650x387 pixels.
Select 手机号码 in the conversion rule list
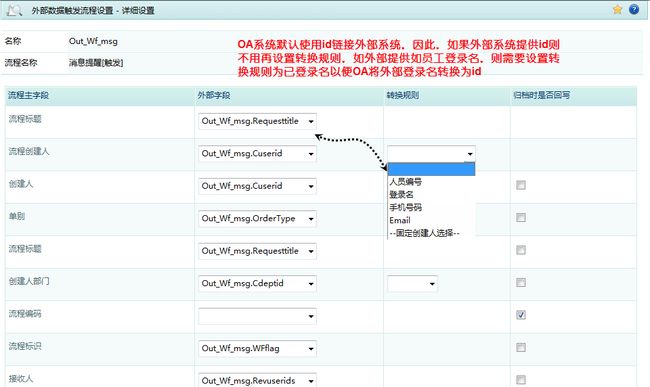point(431,208)
